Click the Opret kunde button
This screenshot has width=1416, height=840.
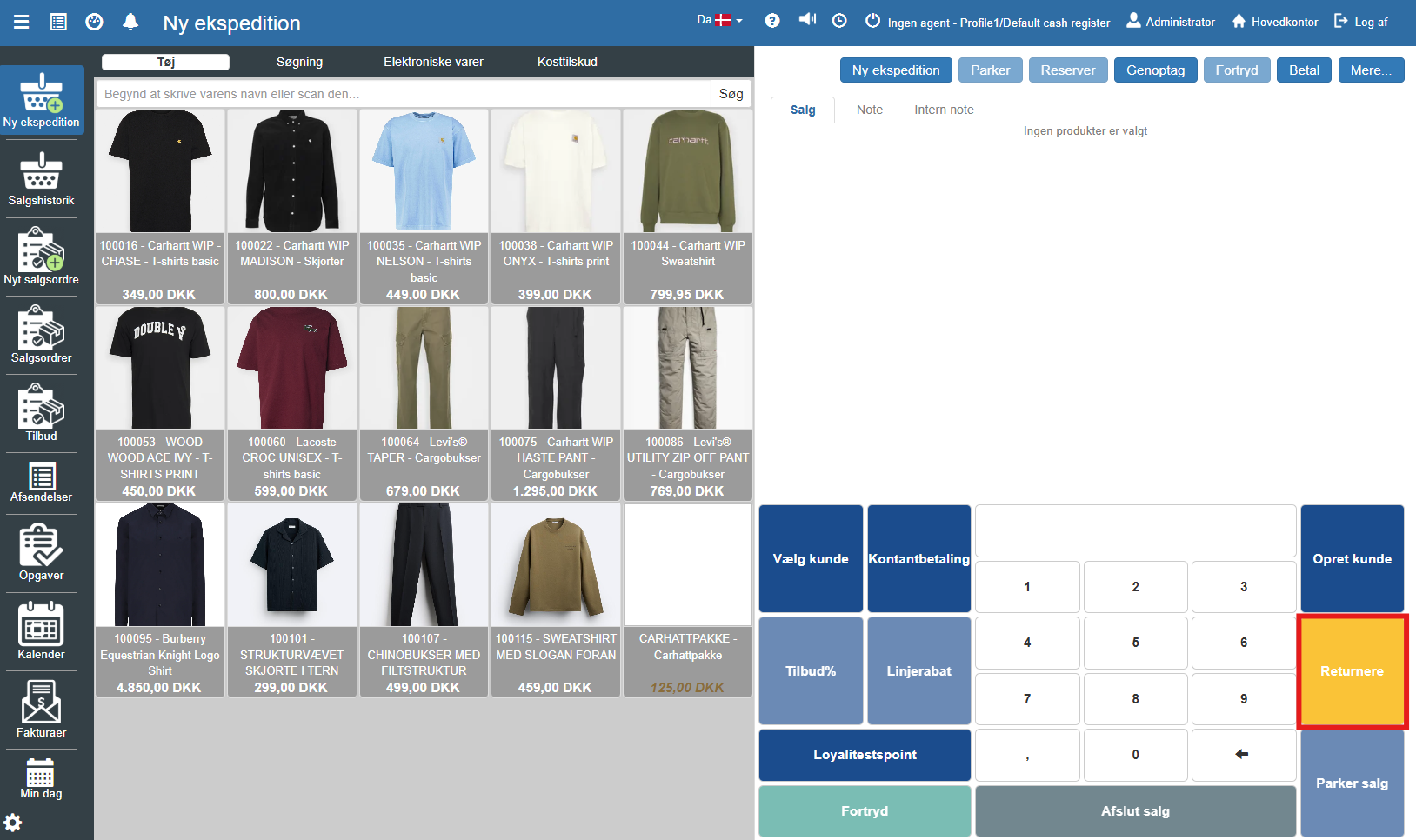[1353, 559]
